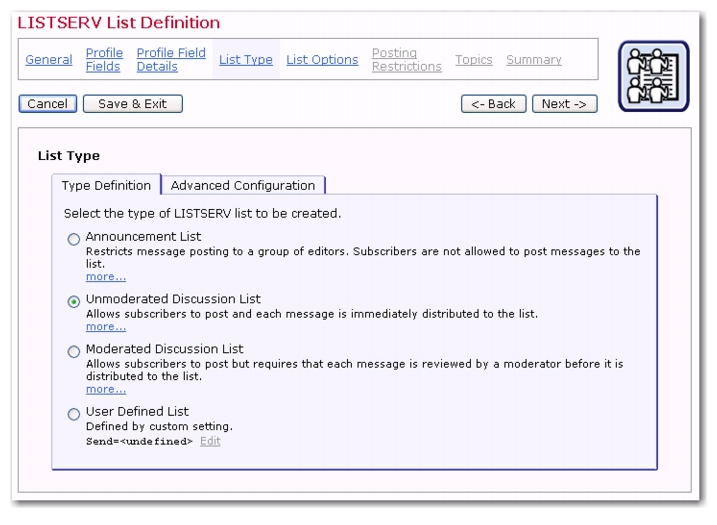
Task: Select the Announcement List radio button
Action: [x=74, y=239]
